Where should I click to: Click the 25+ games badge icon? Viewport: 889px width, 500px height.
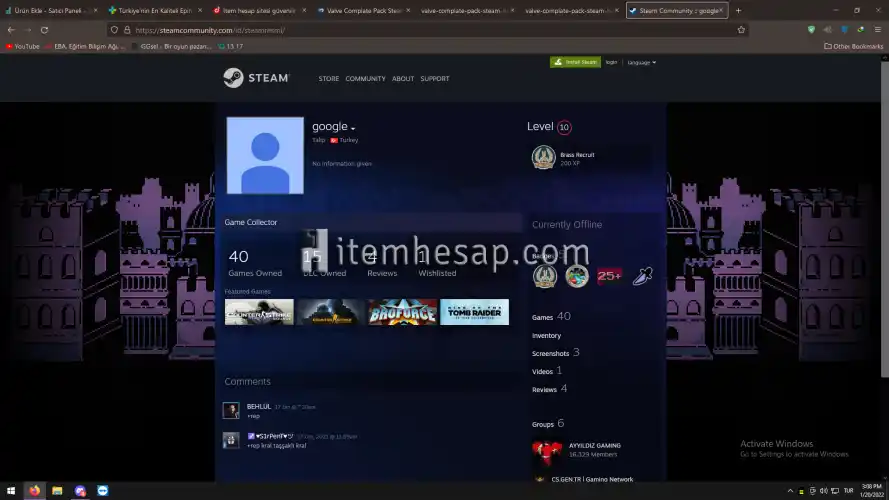click(x=609, y=276)
